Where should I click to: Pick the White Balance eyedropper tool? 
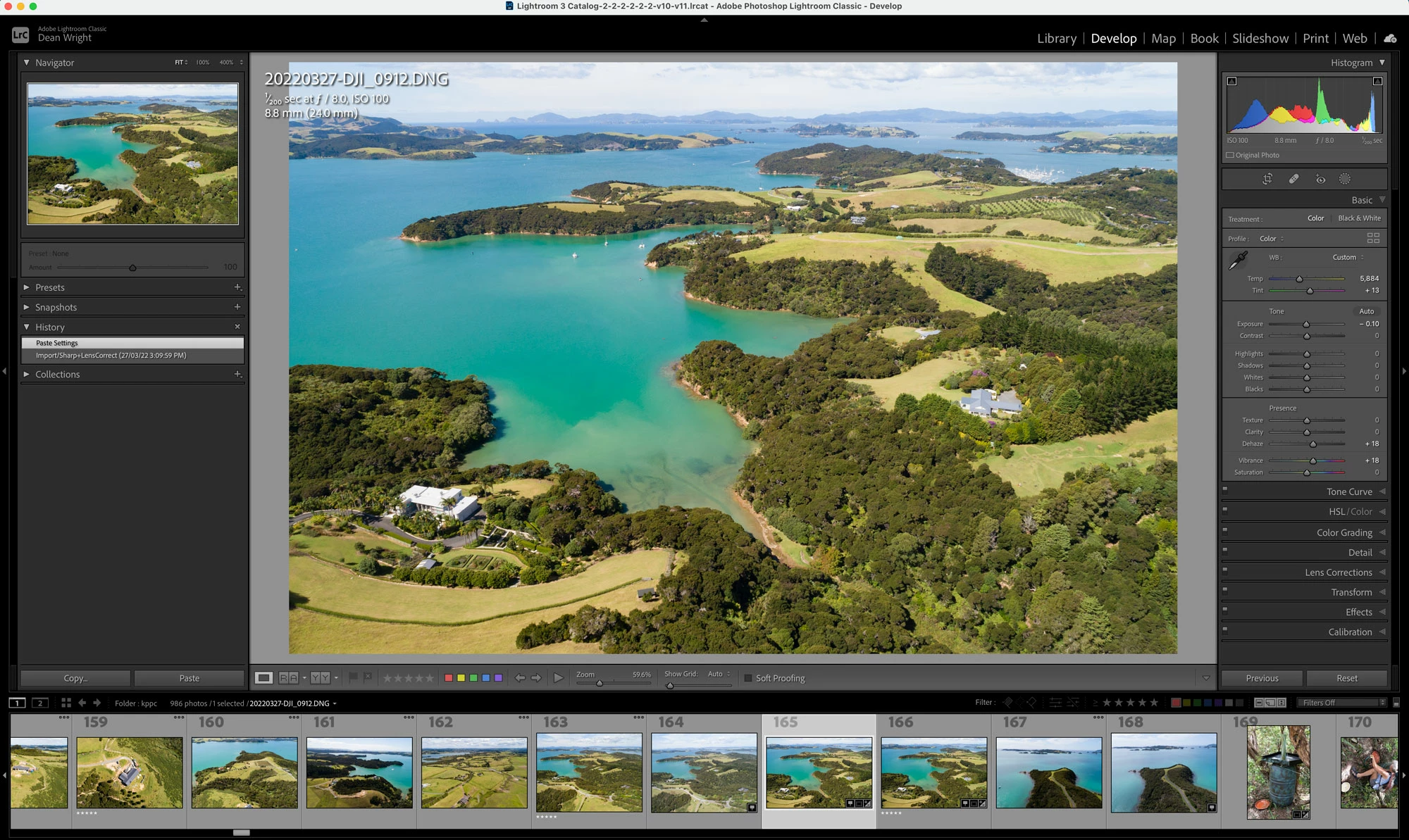click(x=1238, y=261)
